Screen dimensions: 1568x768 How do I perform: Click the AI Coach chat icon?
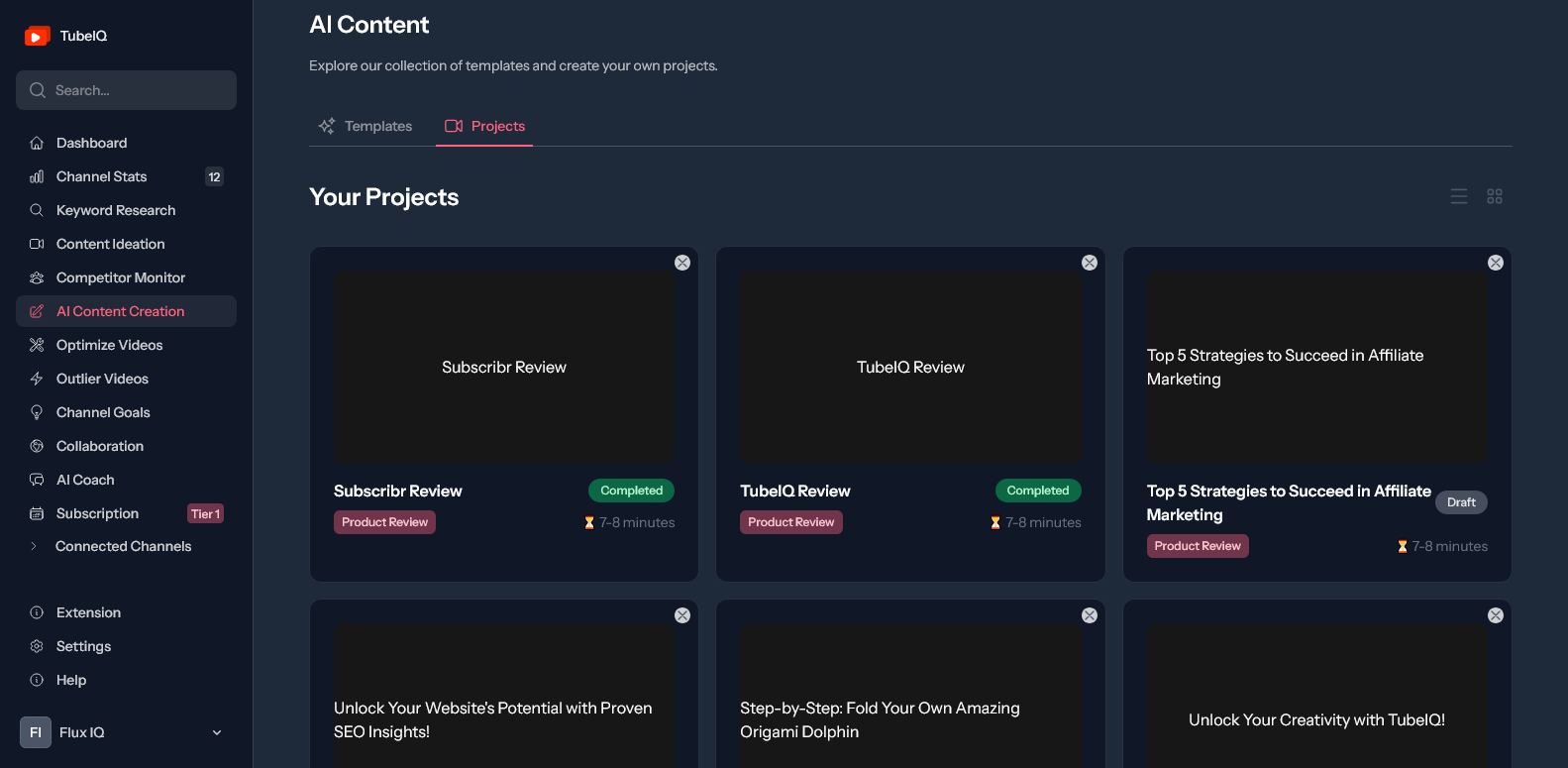click(x=37, y=480)
